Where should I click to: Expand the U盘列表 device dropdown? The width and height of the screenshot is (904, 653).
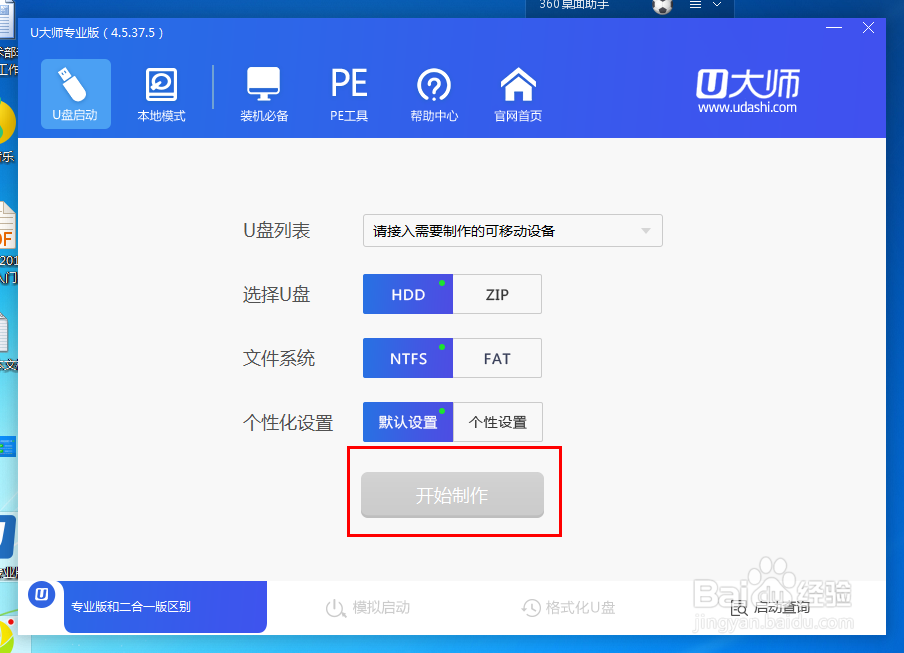click(513, 231)
